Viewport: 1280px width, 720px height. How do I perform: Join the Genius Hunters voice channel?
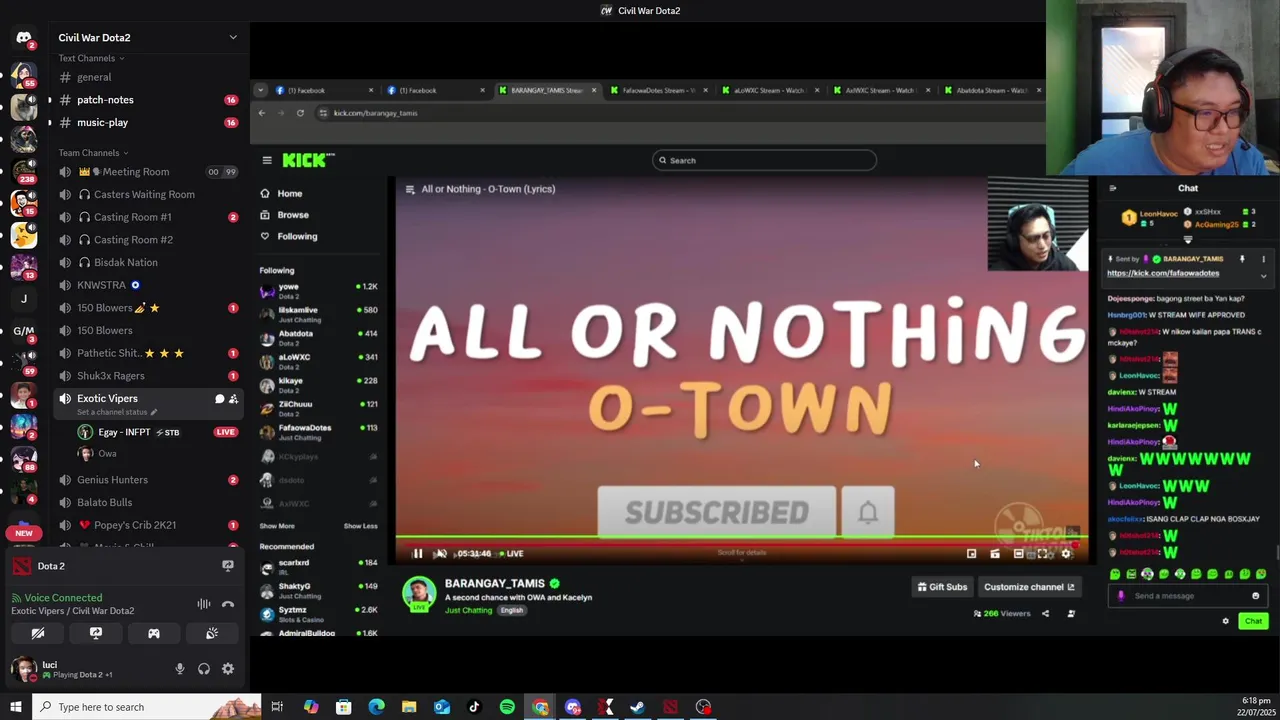147,480
